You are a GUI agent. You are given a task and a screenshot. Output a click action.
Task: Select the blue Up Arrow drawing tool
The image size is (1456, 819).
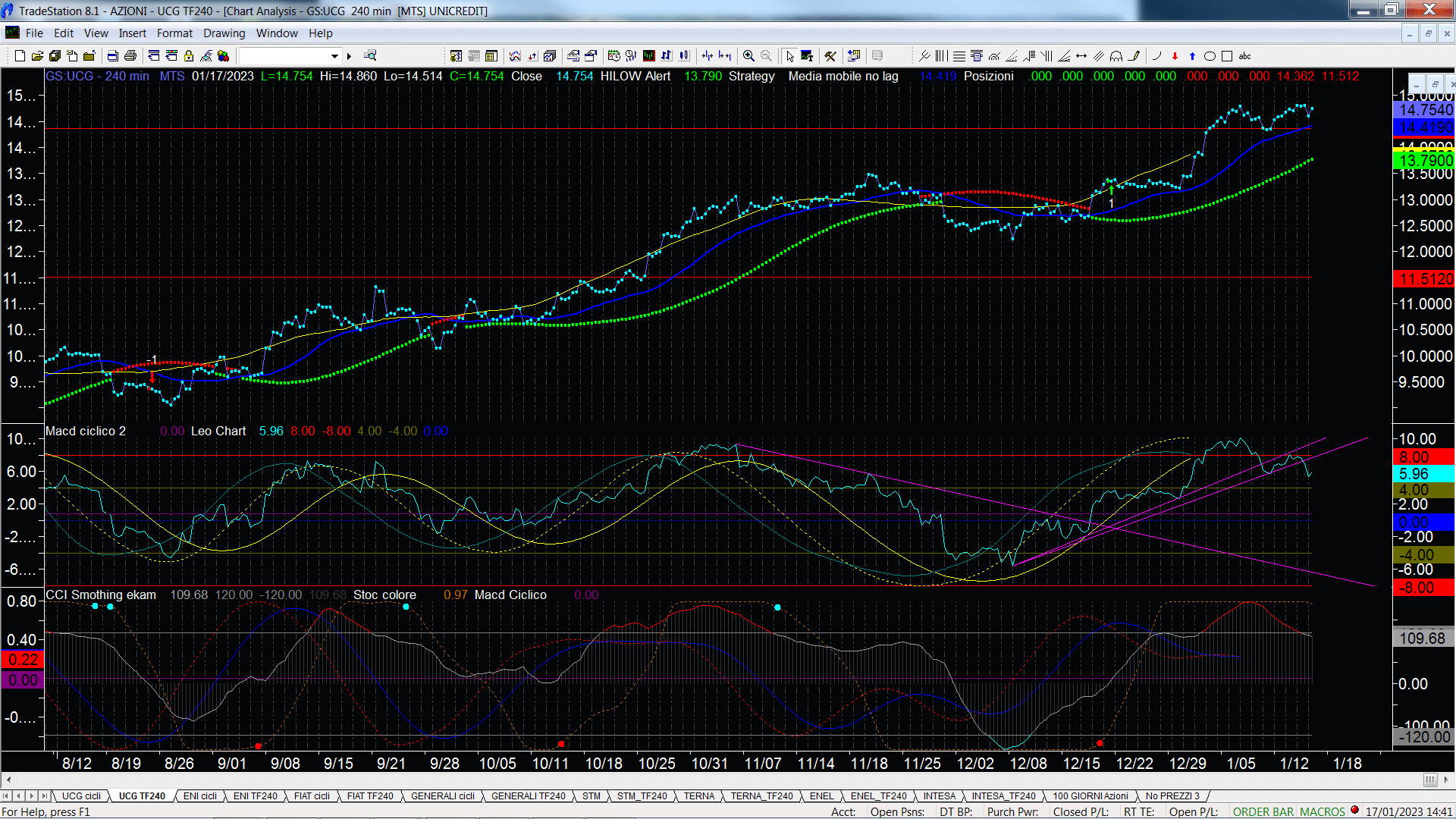tap(1192, 55)
